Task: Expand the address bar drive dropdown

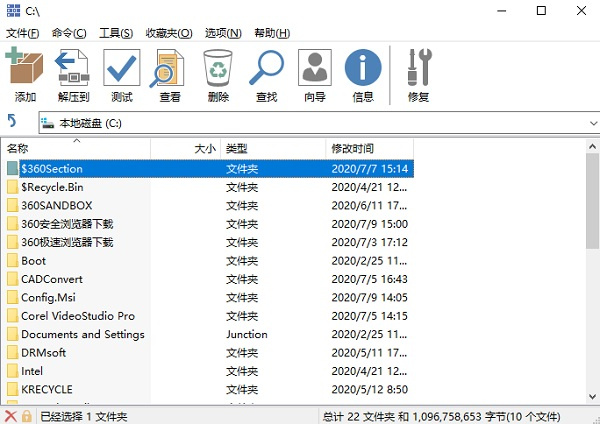Action: point(593,123)
